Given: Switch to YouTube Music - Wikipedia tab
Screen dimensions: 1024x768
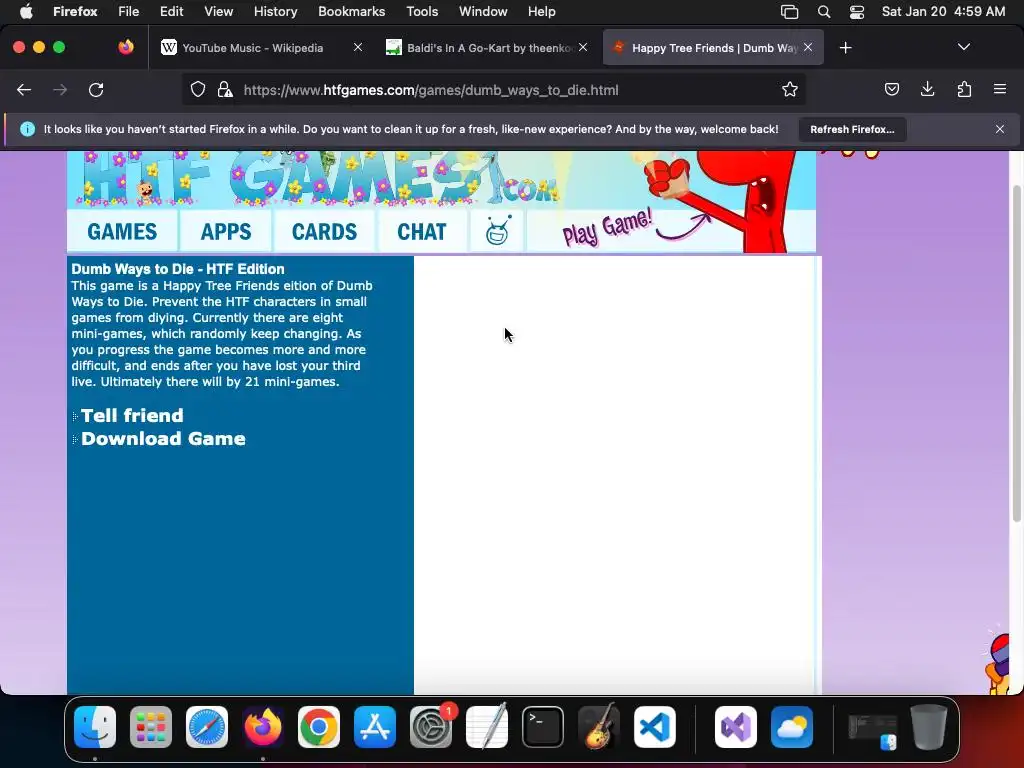Looking at the screenshot, I should click(x=252, y=48).
